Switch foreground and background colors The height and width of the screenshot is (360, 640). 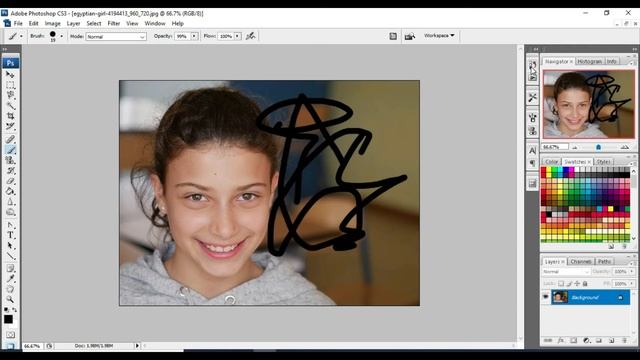tap(15, 310)
